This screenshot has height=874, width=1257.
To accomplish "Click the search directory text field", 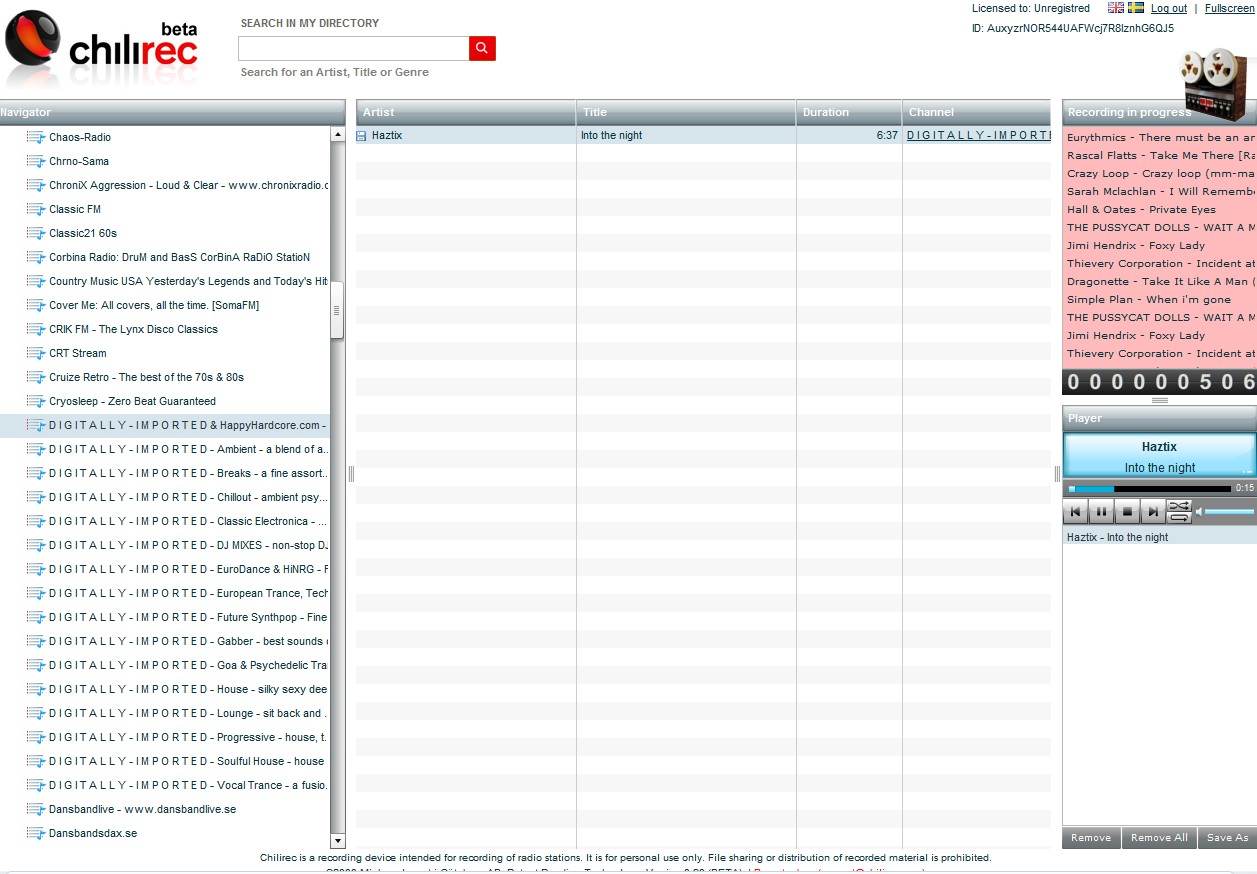I will [x=354, y=48].
